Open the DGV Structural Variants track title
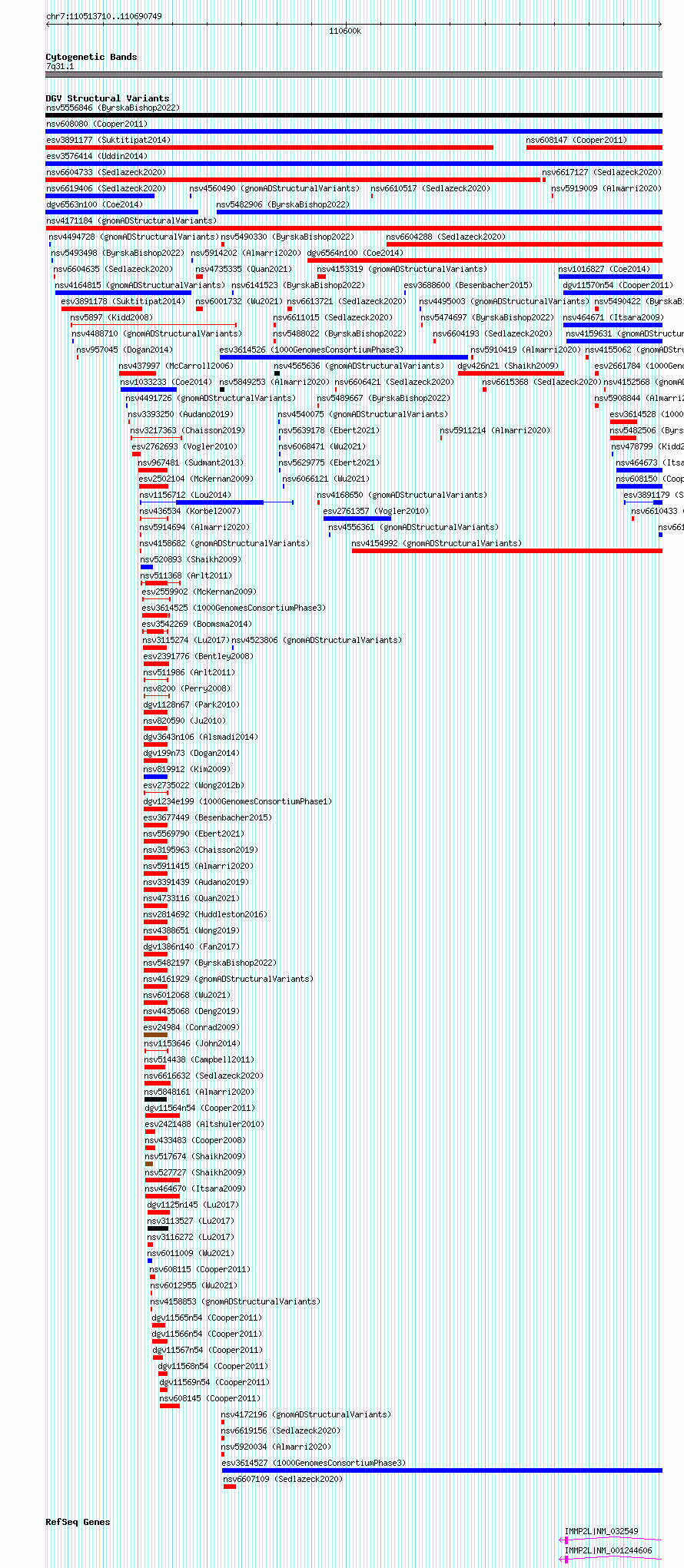 pos(108,98)
